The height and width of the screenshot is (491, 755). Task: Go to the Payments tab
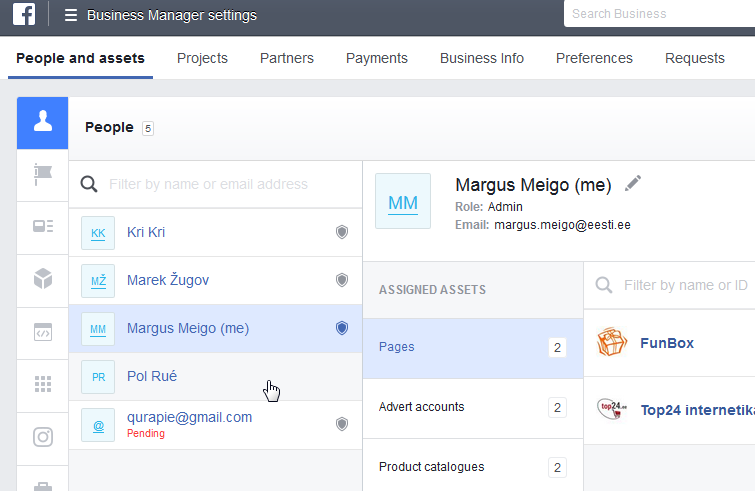point(376,58)
